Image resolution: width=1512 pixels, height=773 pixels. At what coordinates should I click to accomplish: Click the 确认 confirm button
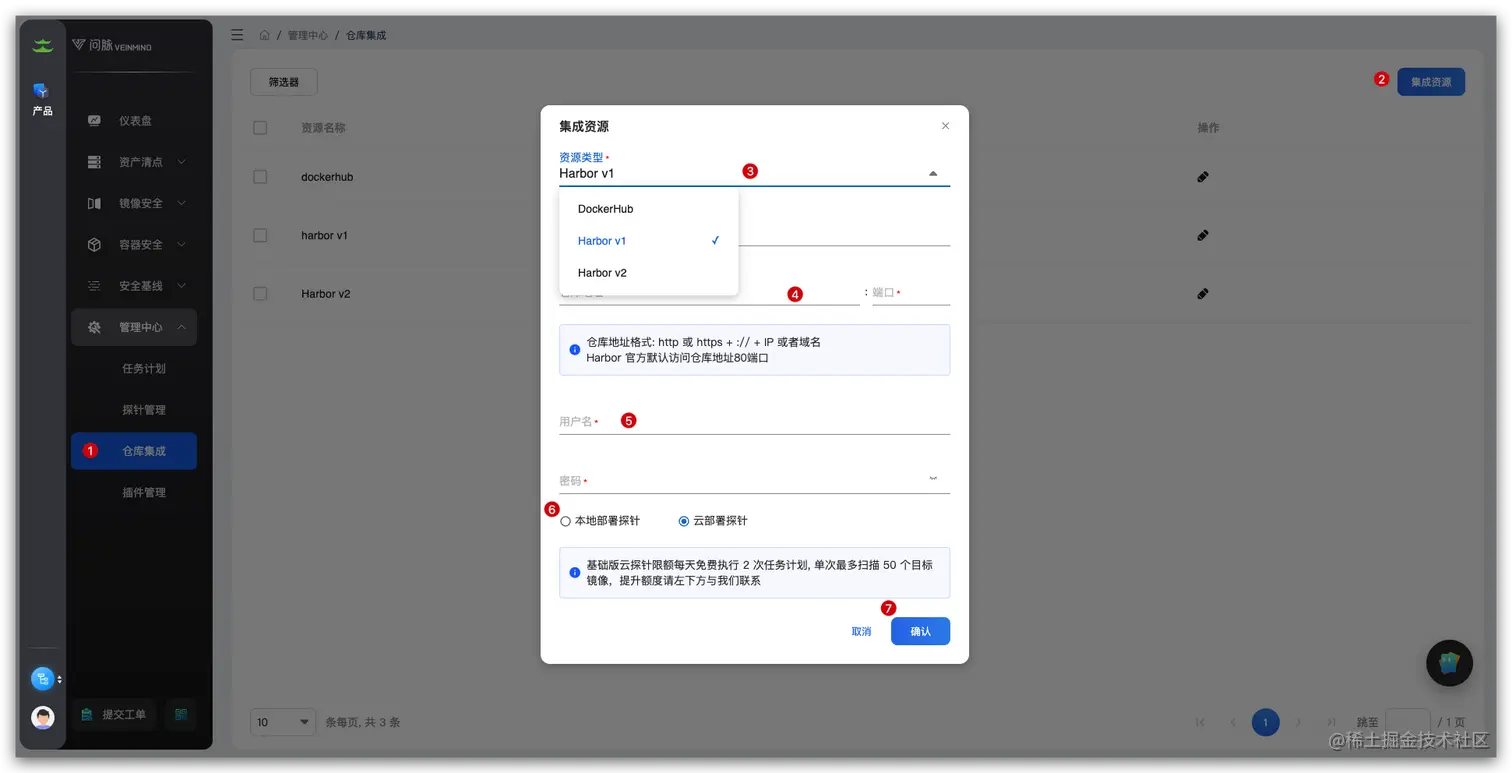click(920, 631)
